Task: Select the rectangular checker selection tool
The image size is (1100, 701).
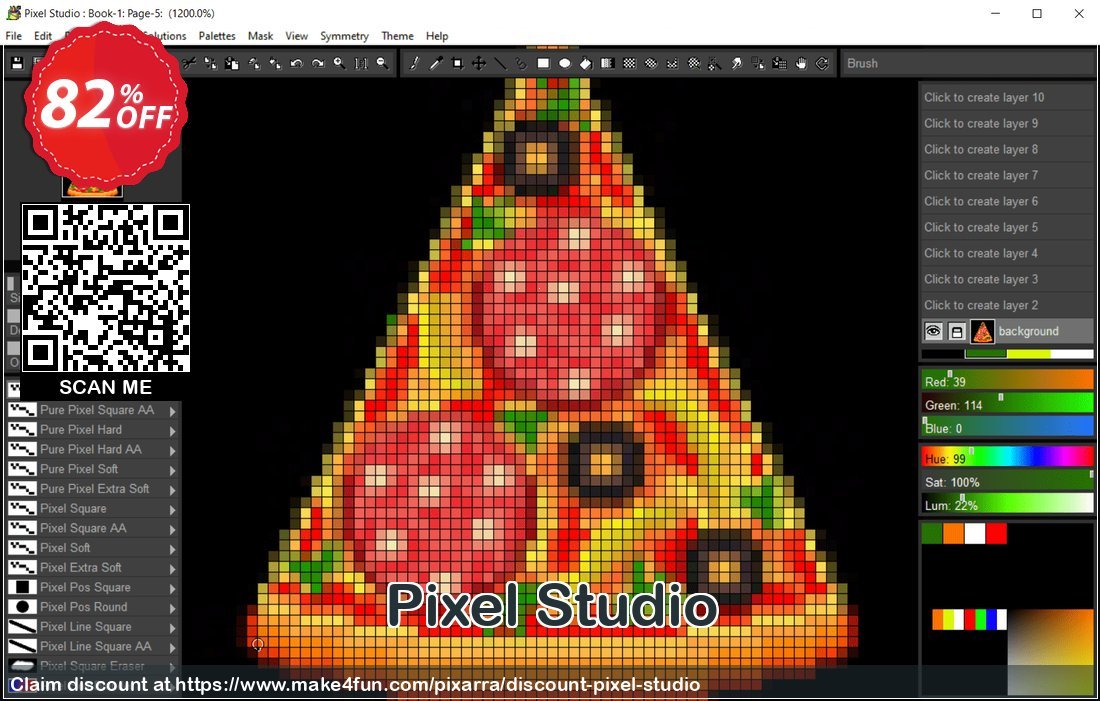Action: click(x=629, y=63)
